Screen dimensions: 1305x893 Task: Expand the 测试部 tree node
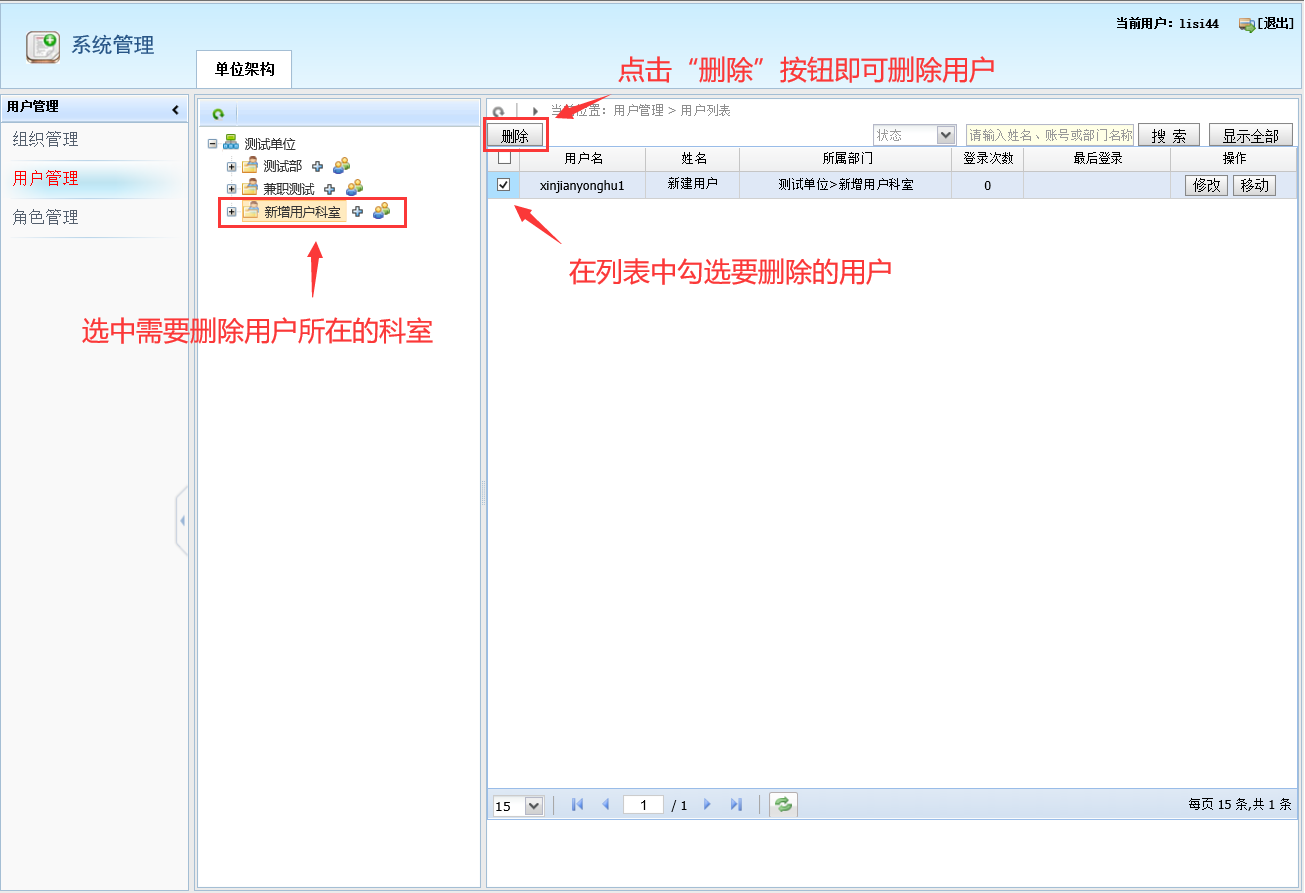pos(231,166)
